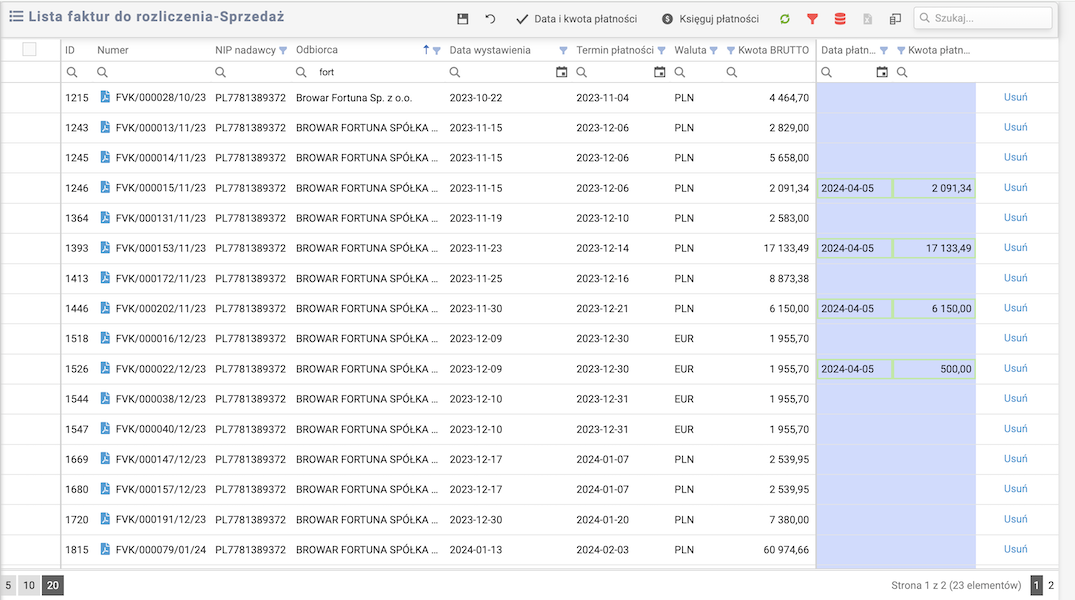Open the column chooser icon
This screenshot has width=1075, height=600.
(x=895, y=19)
